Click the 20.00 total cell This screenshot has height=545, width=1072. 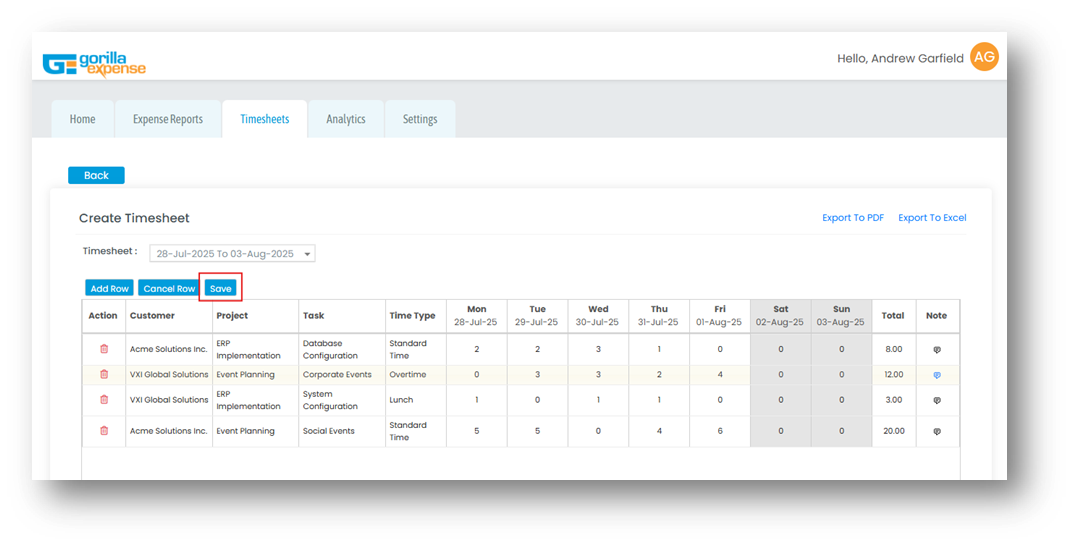click(x=894, y=431)
